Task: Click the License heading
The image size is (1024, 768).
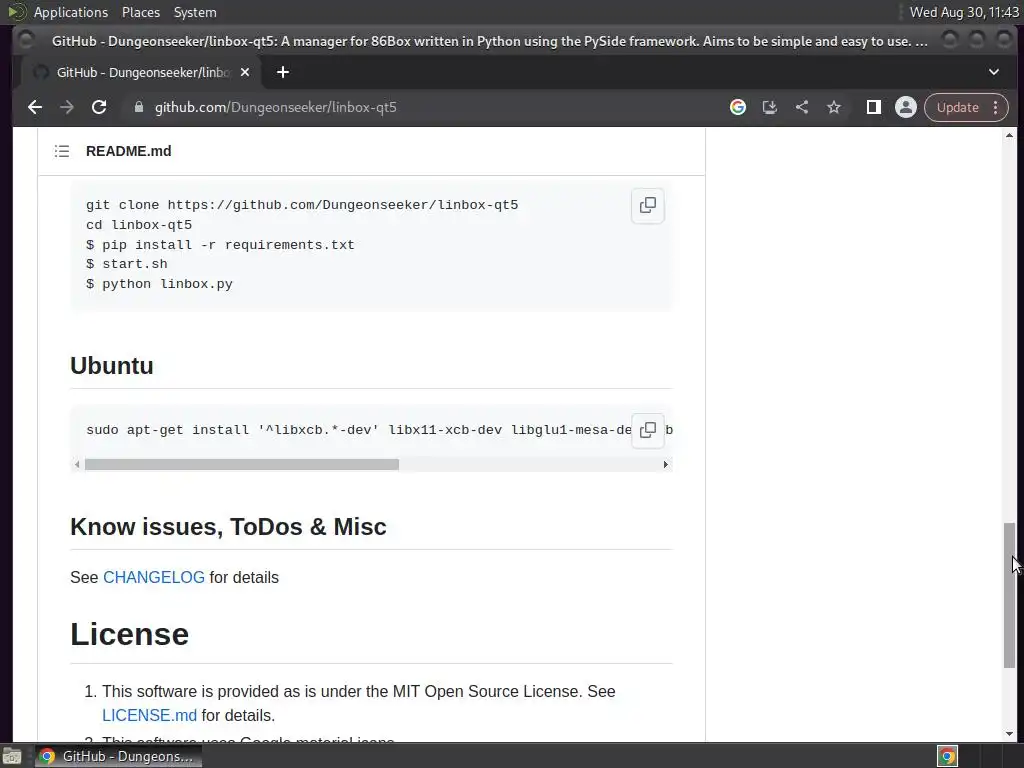Action: pos(129,635)
